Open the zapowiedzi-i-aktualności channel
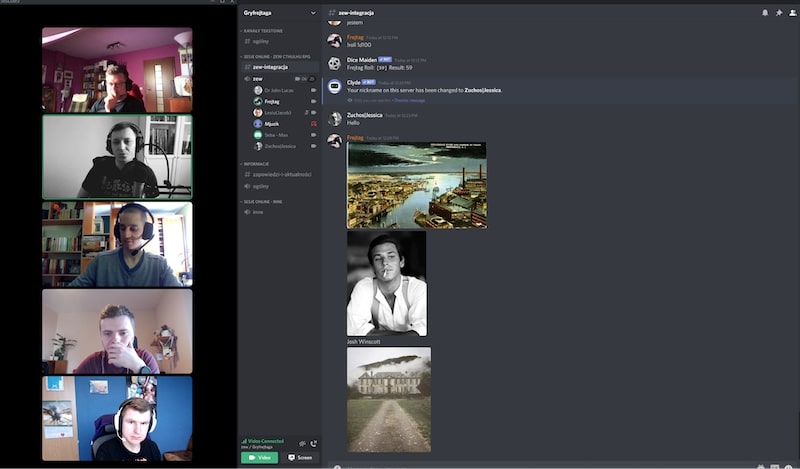Viewport: 800px width, 469px height. (x=280, y=175)
